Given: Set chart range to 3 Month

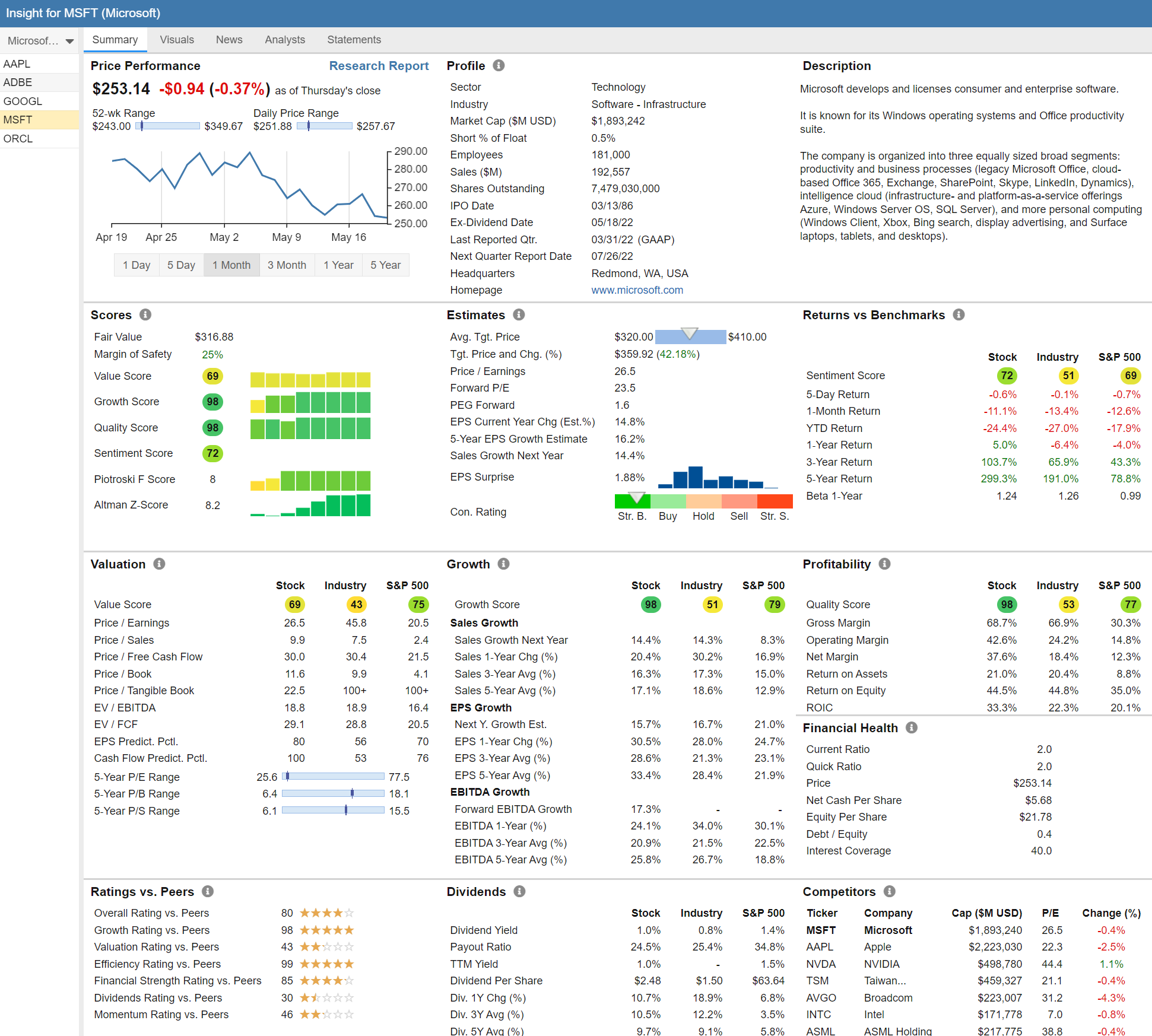Looking at the screenshot, I should 287,265.
